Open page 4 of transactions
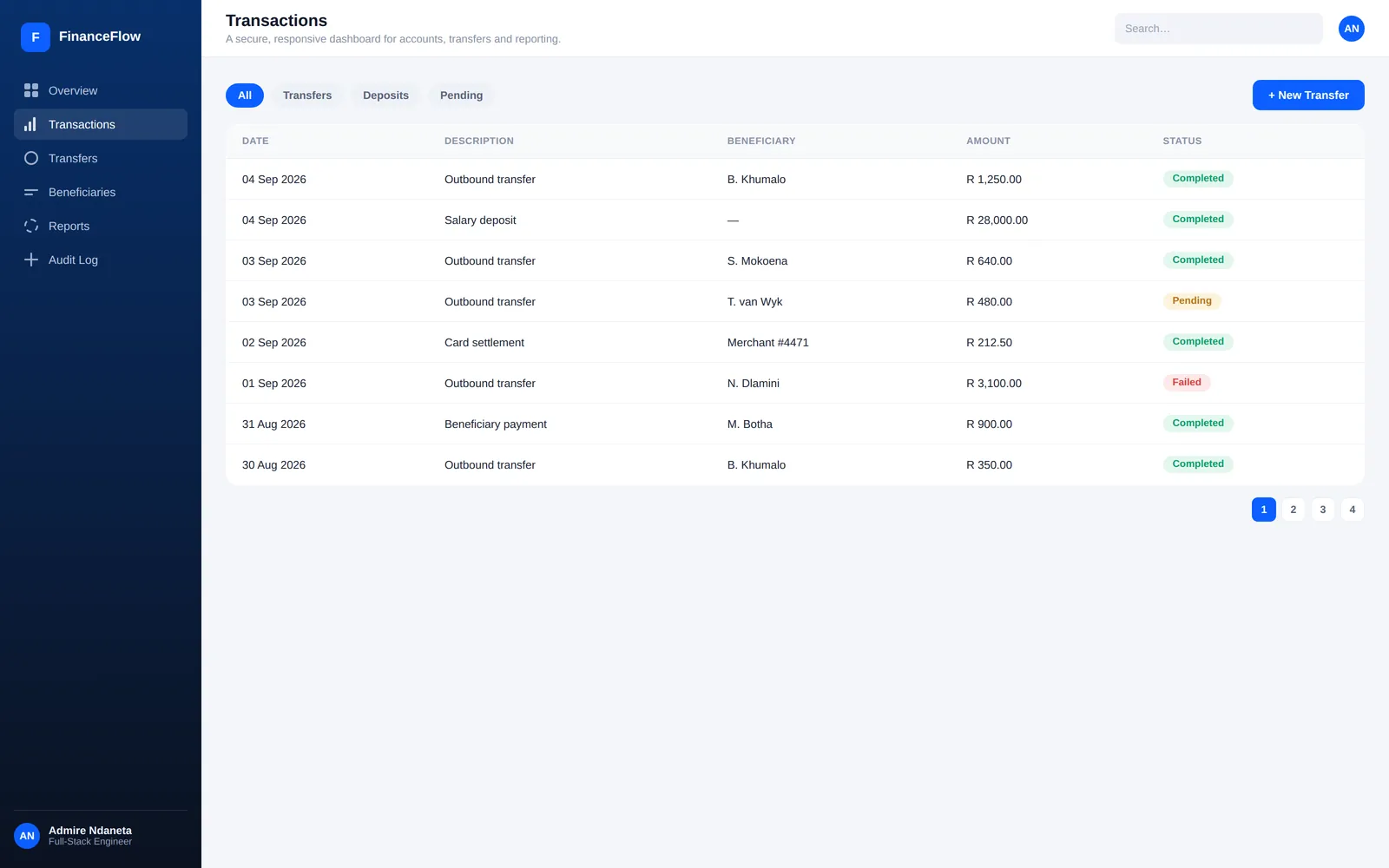Screen dimensions: 1389x868 coord(1353,510)
